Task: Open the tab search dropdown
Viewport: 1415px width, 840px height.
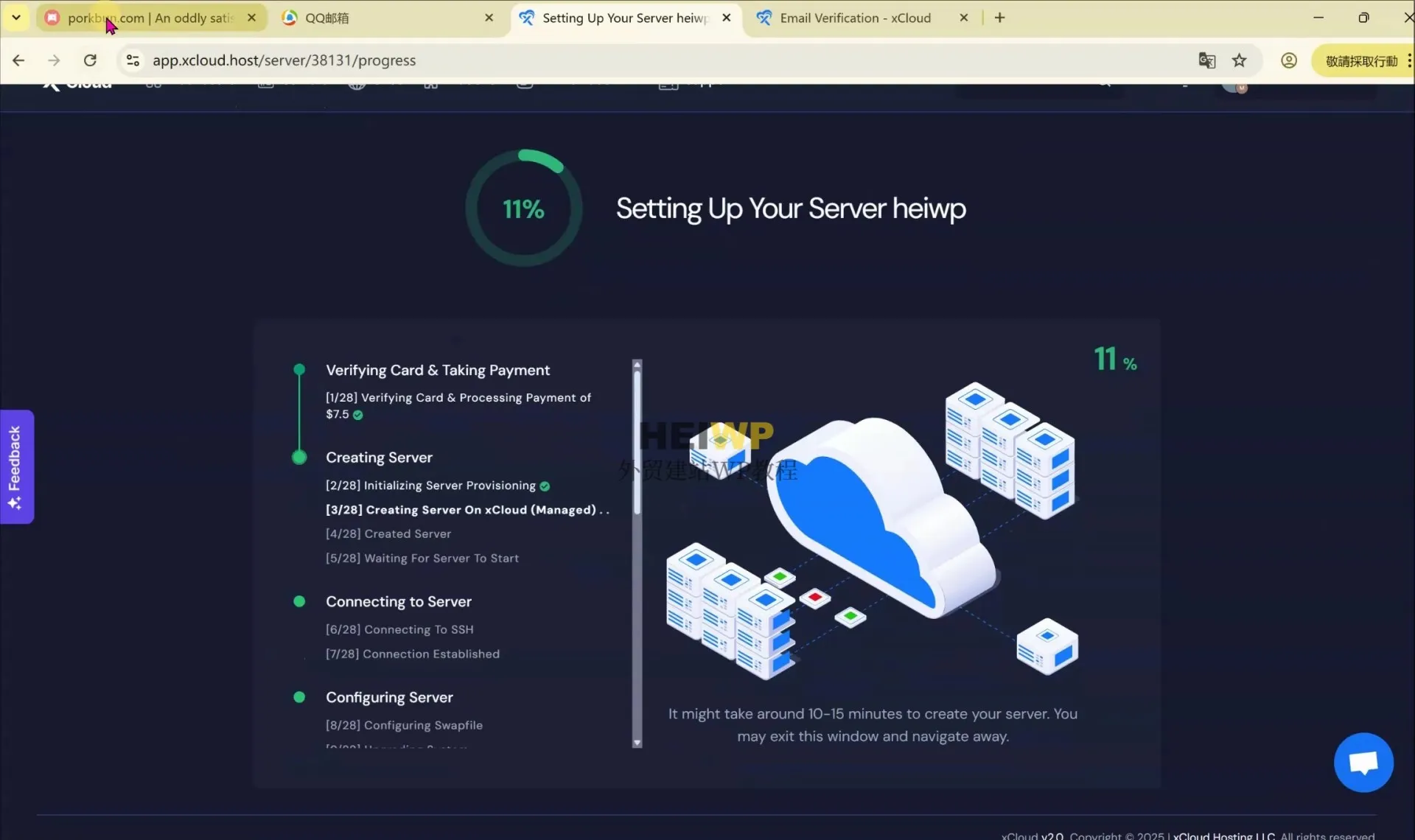Action: 15,17
